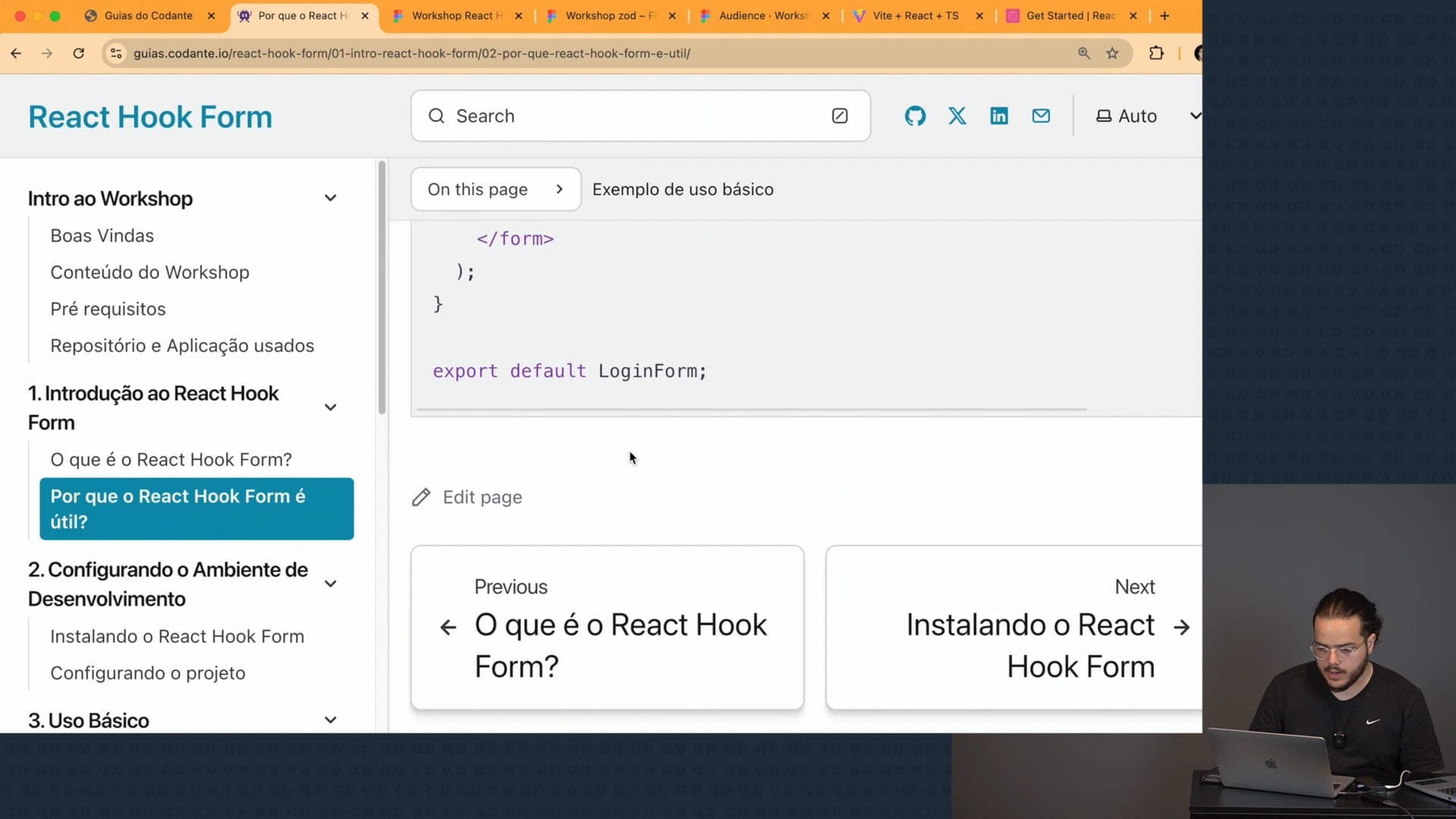Open Instalando o React Hook Form sidebar link
Image resolution: width=1456 pixels, height=819 pixels.
point(177,636)
